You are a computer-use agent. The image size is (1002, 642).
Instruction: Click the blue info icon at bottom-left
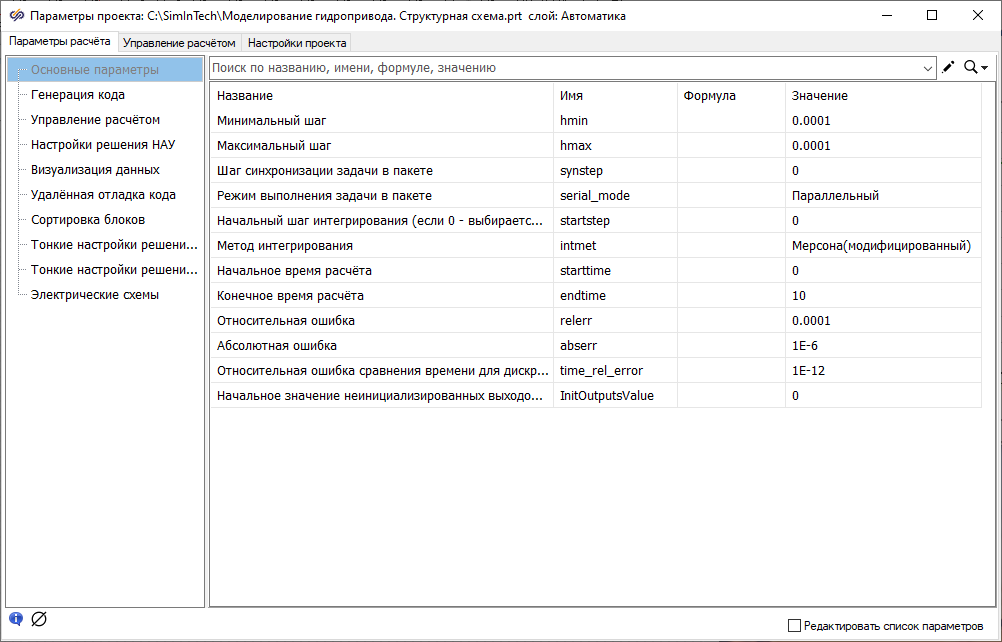[16, 618]
